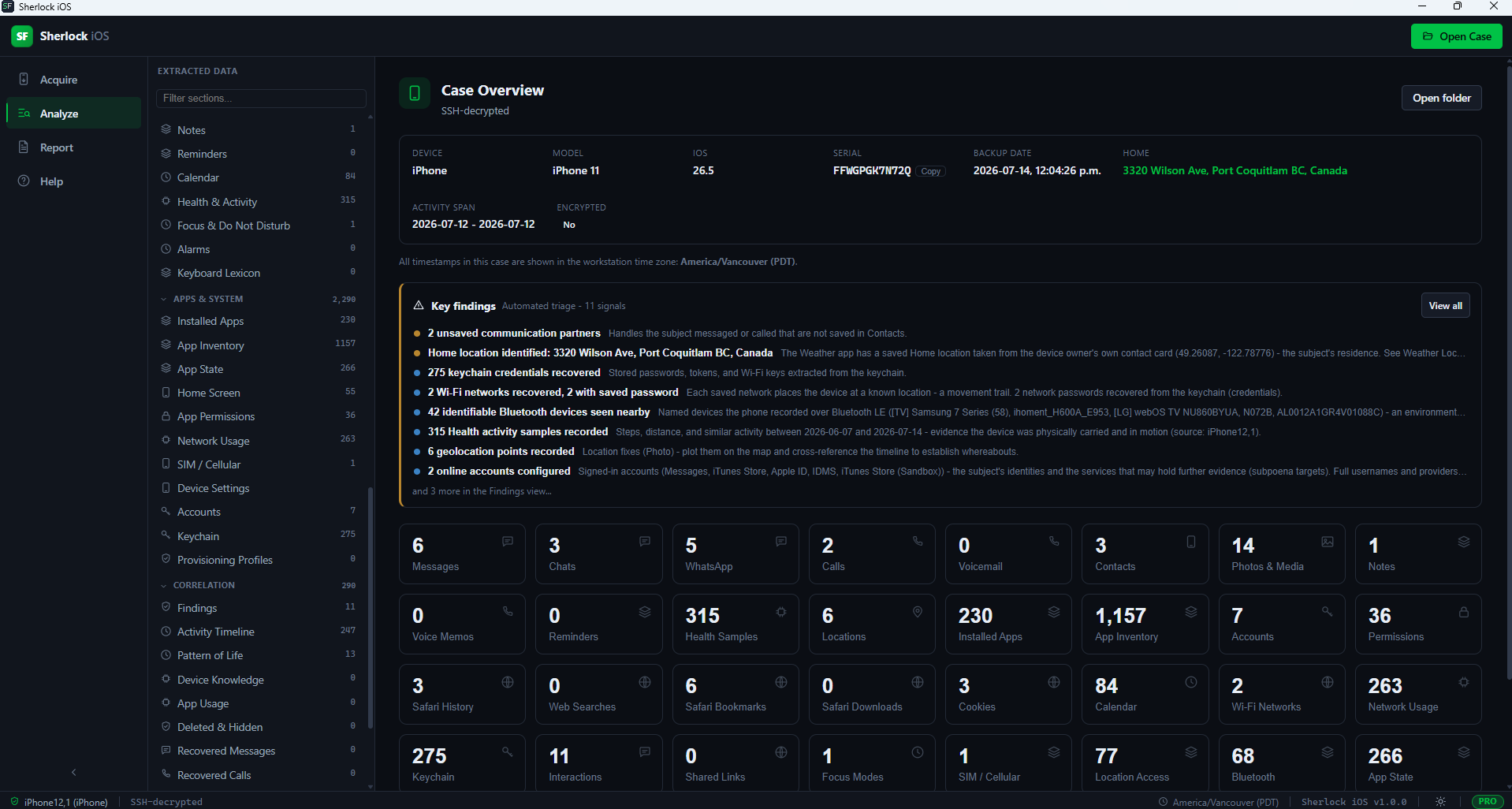The width and height of the screenshot is (1512, 809).
Task: Open the Help view
Action: click(x=73, y=181)
